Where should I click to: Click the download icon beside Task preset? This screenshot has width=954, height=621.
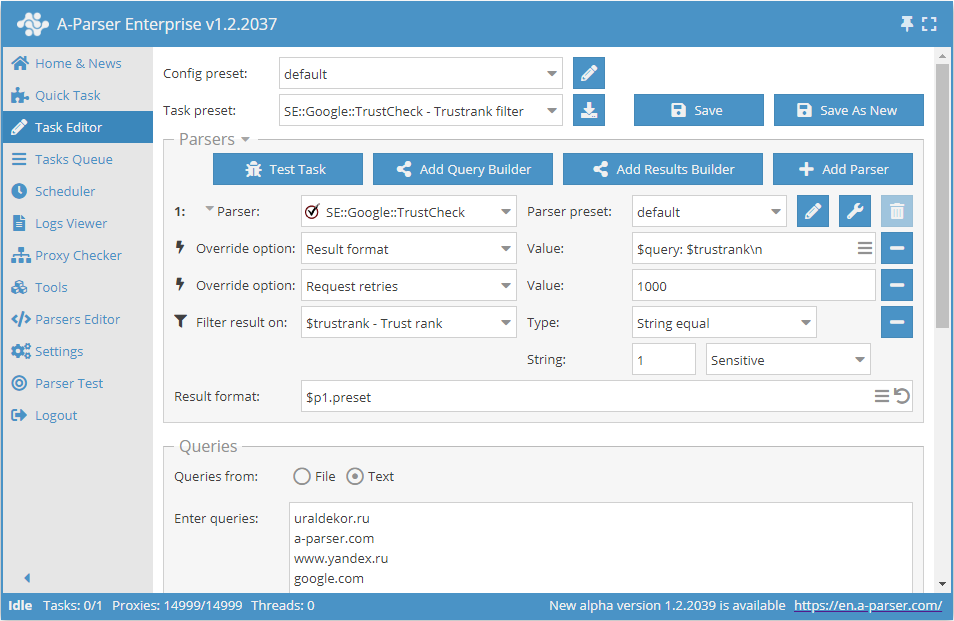point(589,111)
